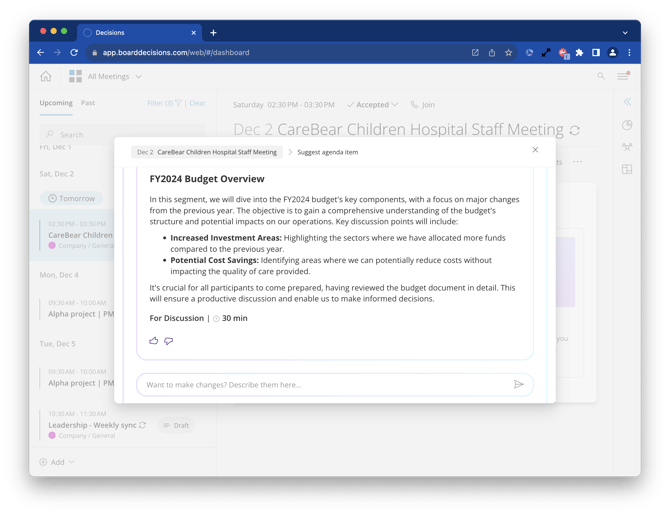This screenshot has height=515, width=670.
Task: Switch to the Past tab
Action: (88, 103)
